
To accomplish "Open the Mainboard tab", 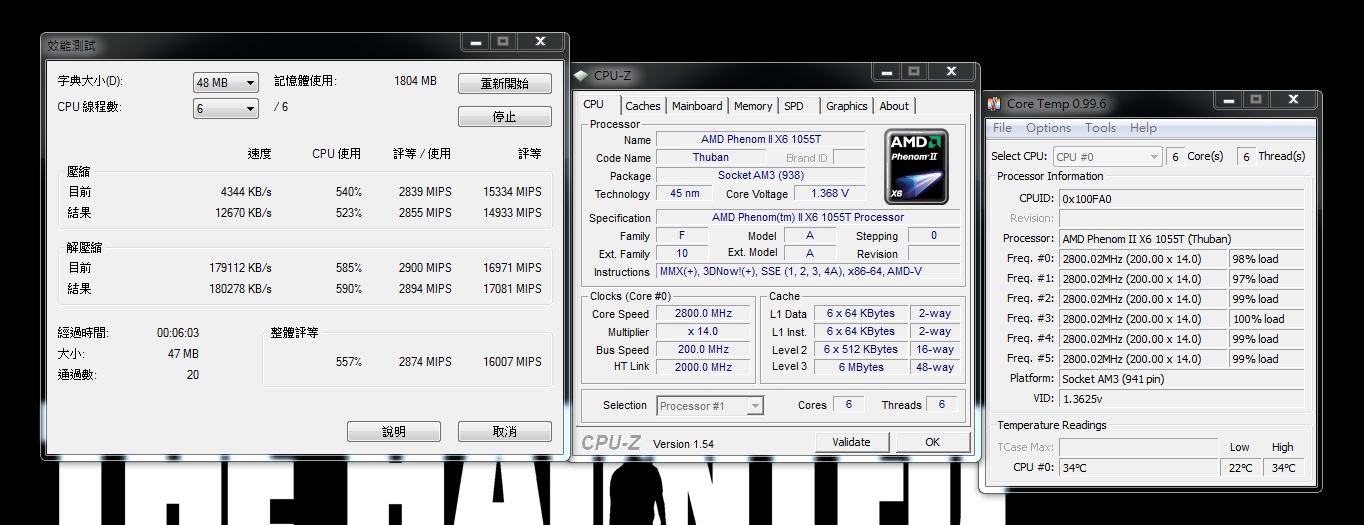I will (697, 106).
